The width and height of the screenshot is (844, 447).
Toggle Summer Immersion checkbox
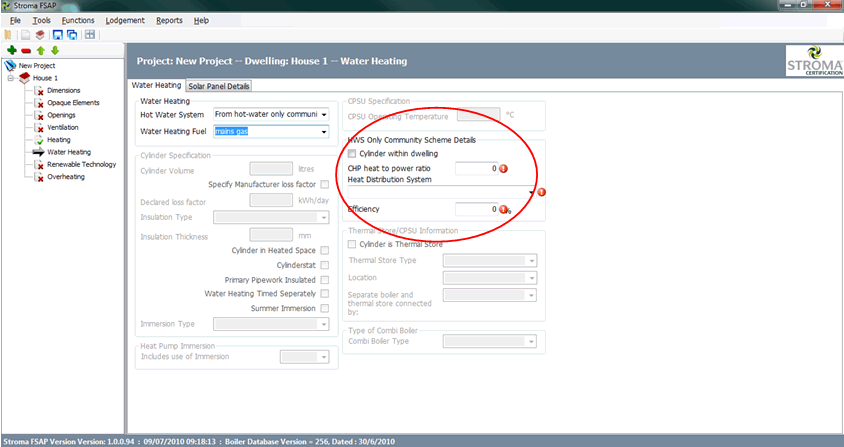point(325,309)
